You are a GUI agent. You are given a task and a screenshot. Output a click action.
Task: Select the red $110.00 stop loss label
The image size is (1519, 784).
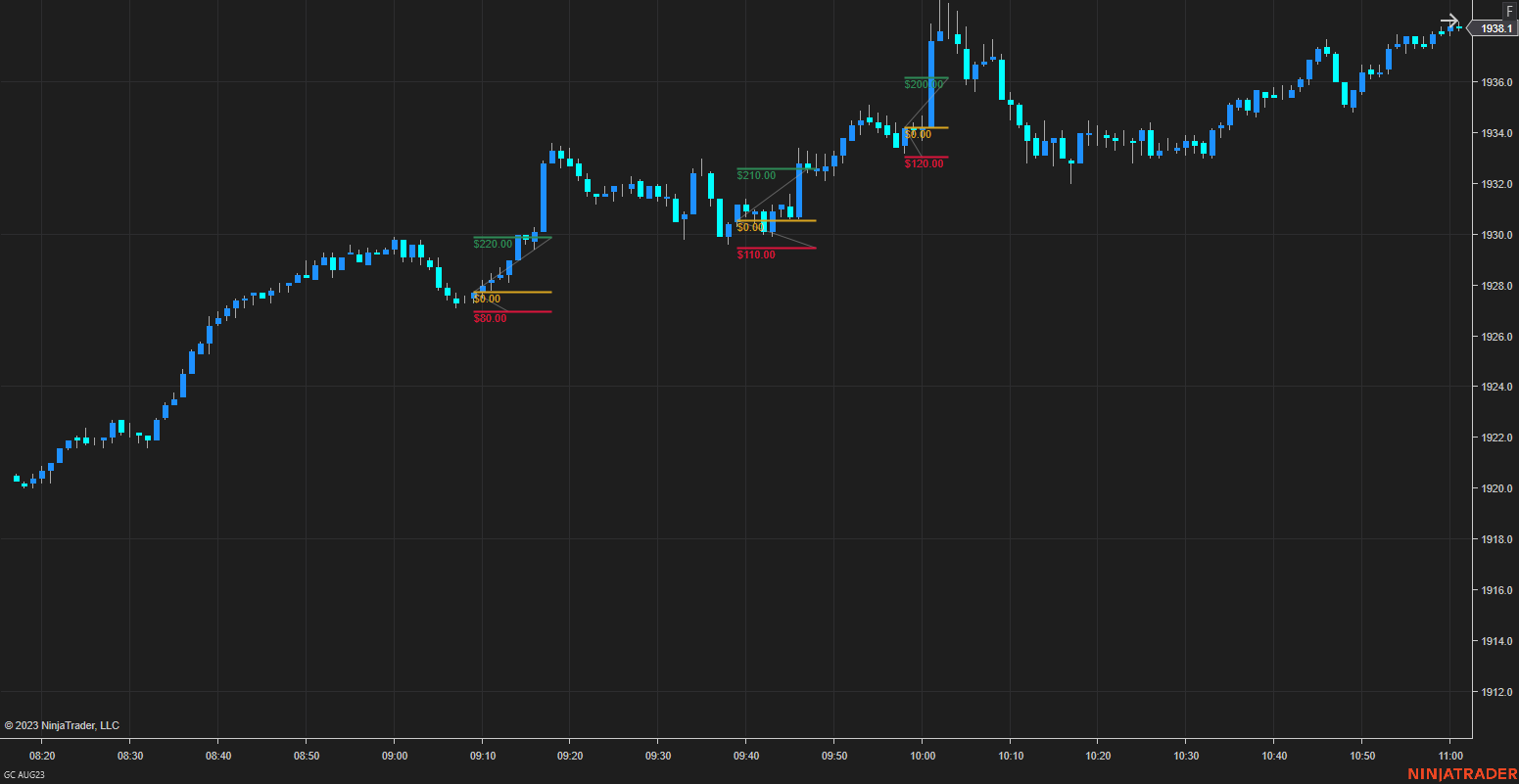(756, 254)
